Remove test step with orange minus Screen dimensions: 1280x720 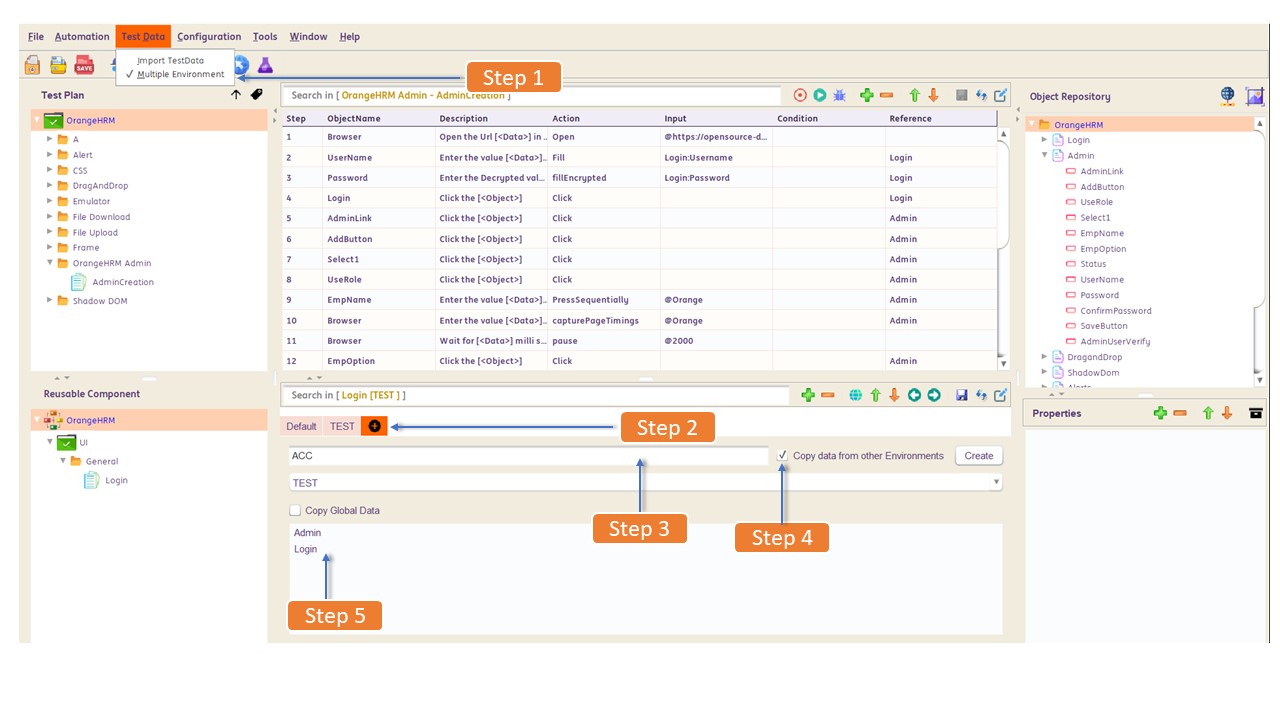(886, 95)
